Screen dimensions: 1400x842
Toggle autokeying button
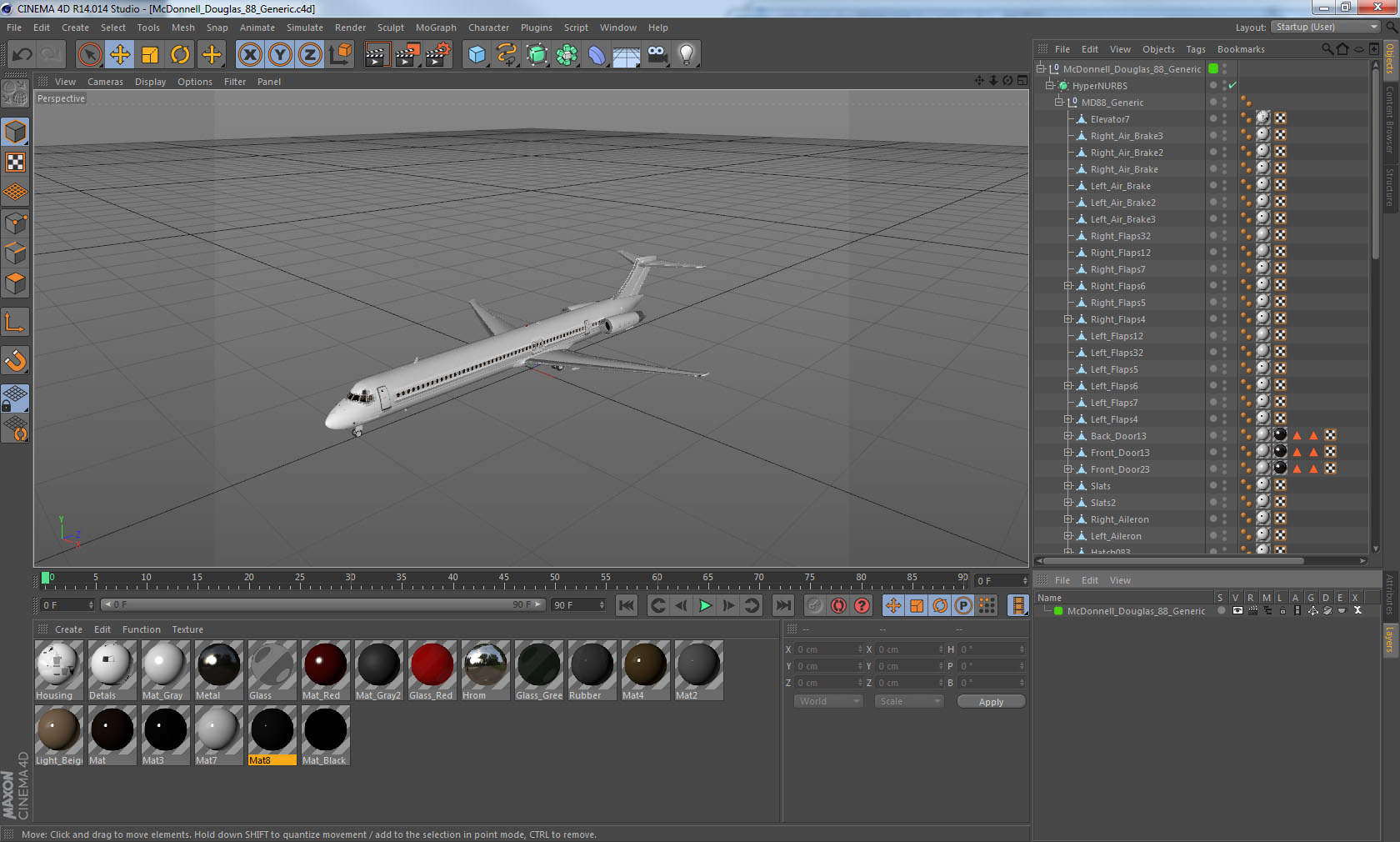tap(838, 605)
